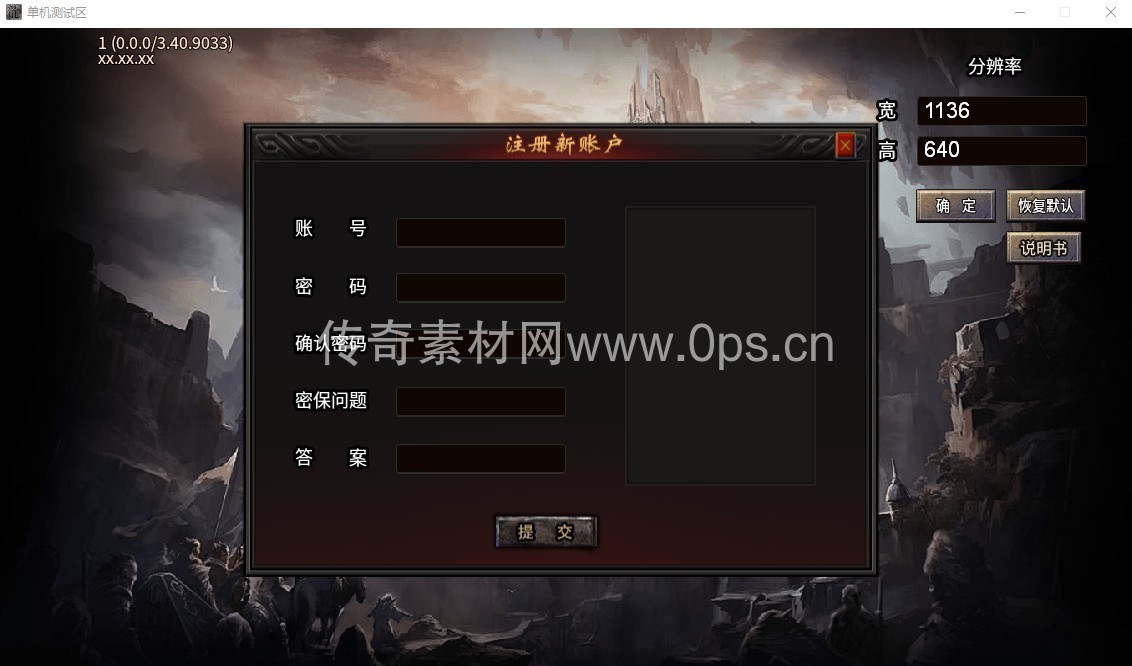Focus the 密码 input field

[481, 287]
